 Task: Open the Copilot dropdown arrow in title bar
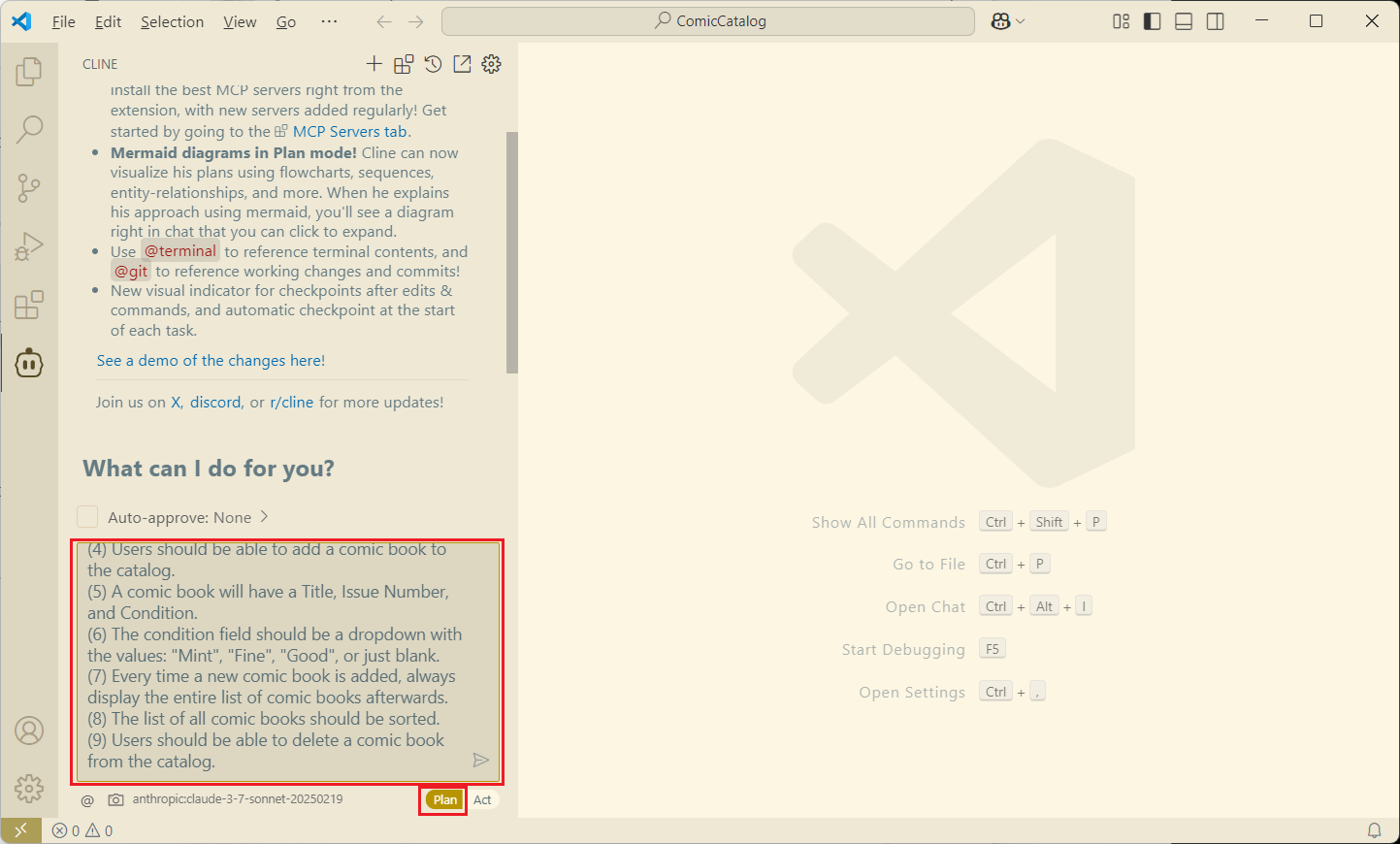click(1020, 21)
